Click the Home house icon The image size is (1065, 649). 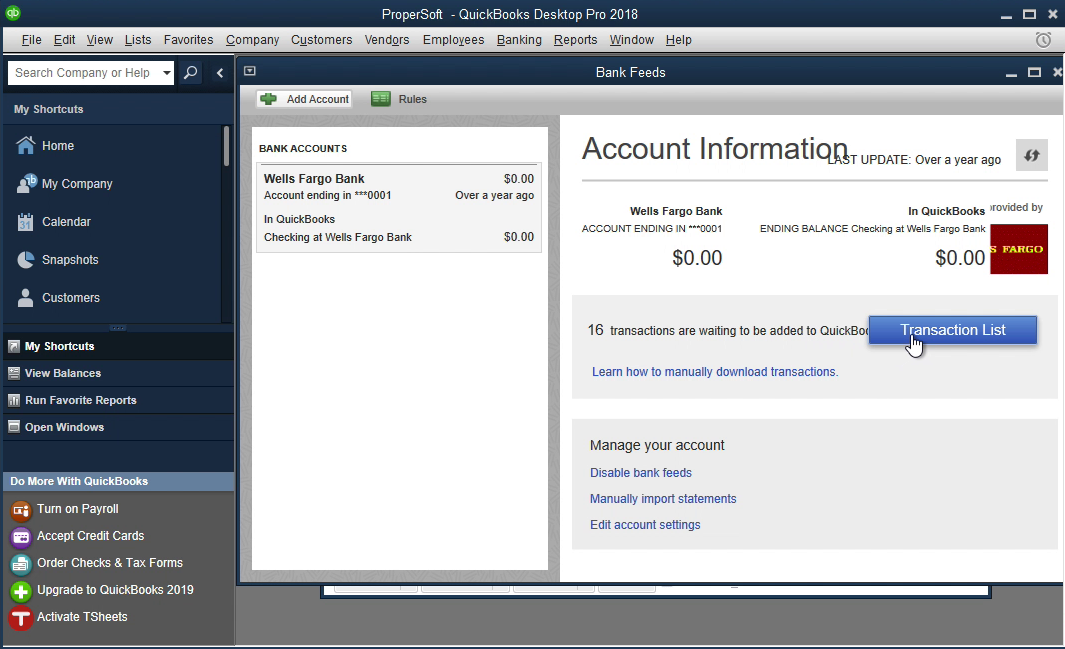(26, 145)
